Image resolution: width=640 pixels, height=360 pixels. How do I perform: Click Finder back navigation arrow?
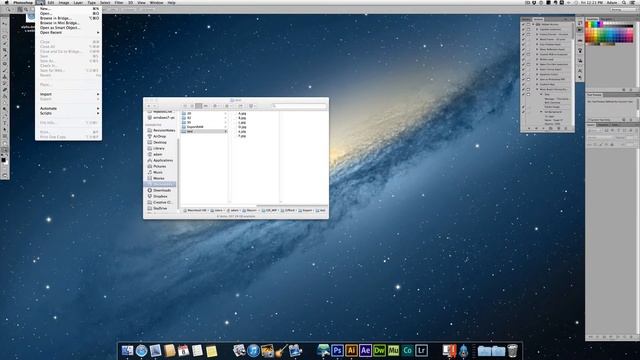pyautogui.click(x=149, y=106)
